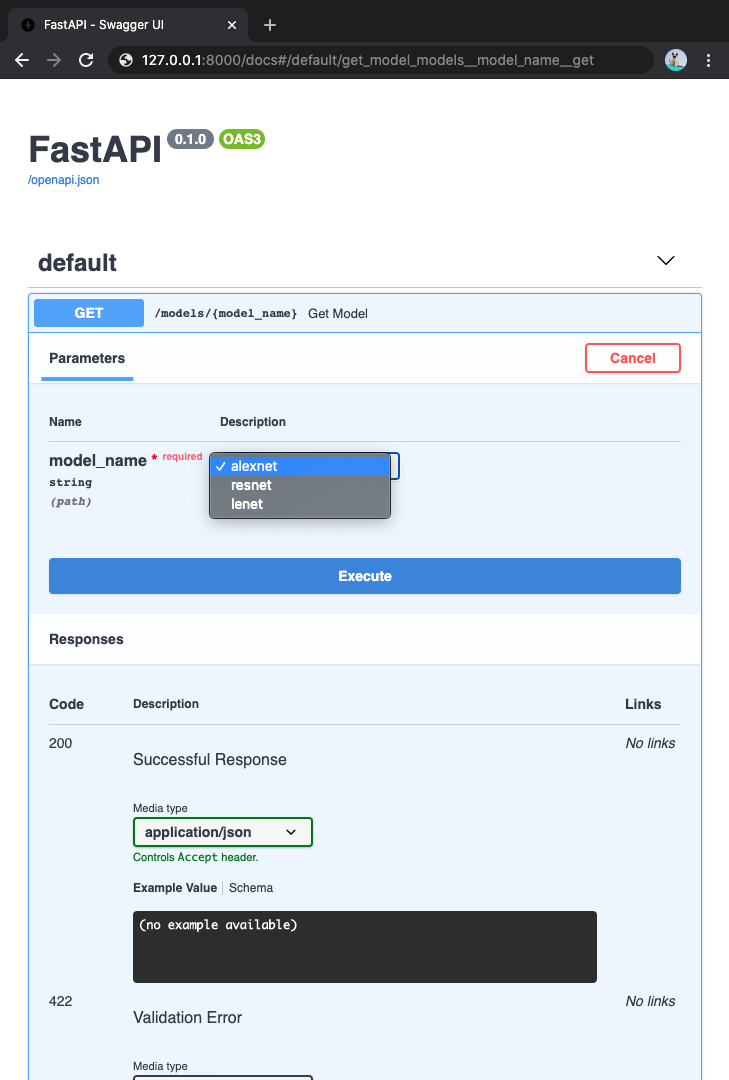
Task: Navigate back in browser history
Action: (22, 60)
